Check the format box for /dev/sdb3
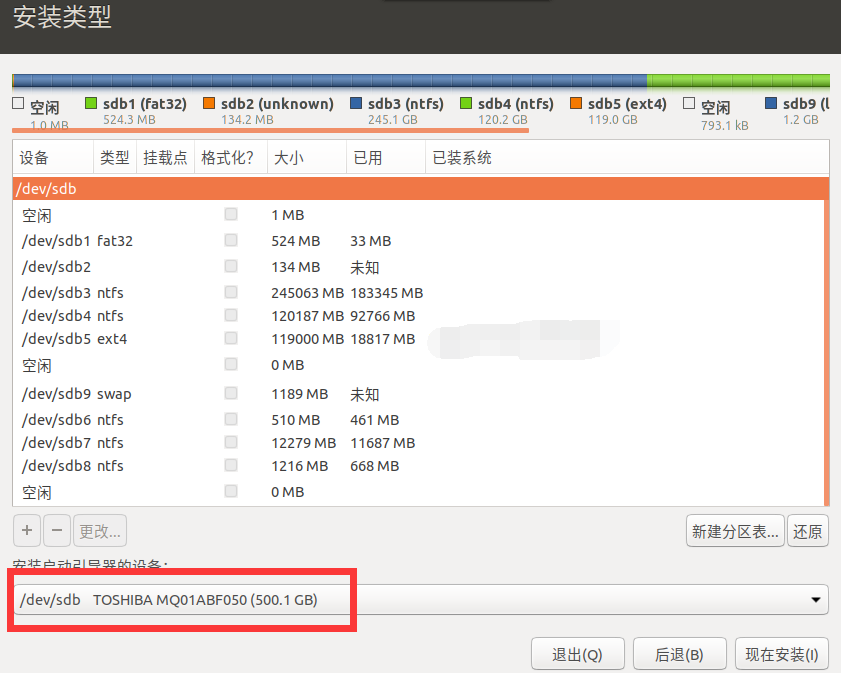Viewport: 841px width, 673px height. point(231,292)
